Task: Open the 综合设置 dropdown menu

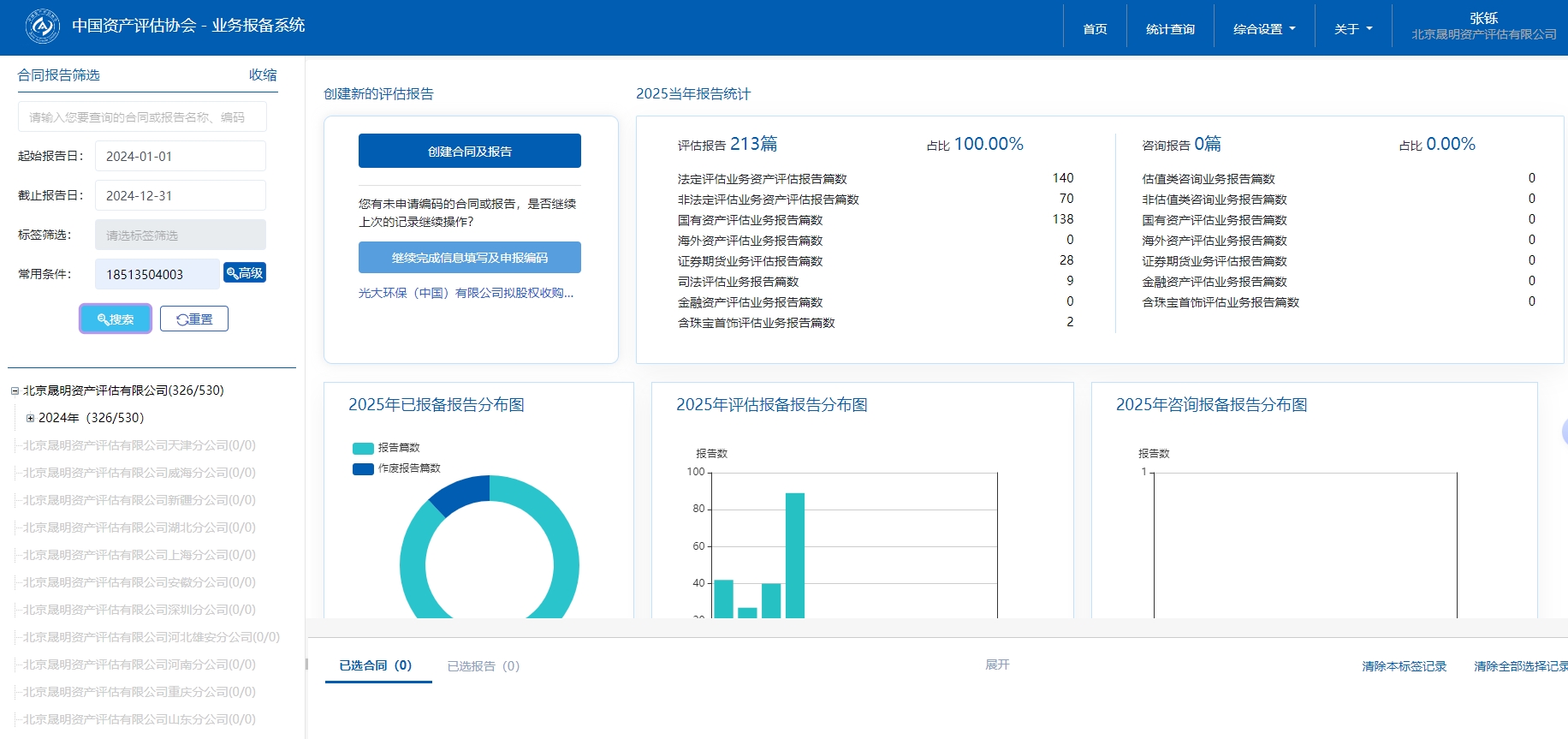Action: [1263, 29]
